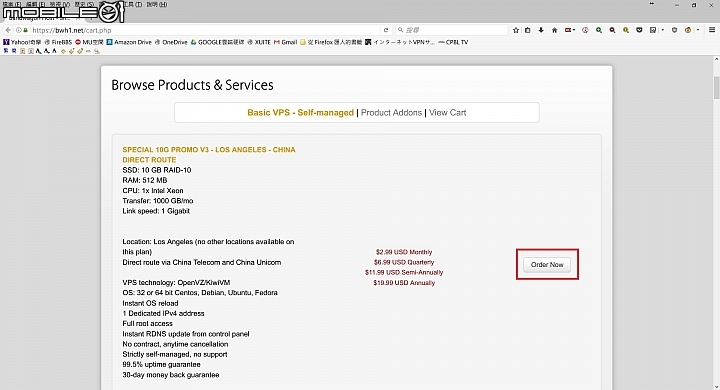Open インターネットVPN bookmark

[x=400, y=42]
